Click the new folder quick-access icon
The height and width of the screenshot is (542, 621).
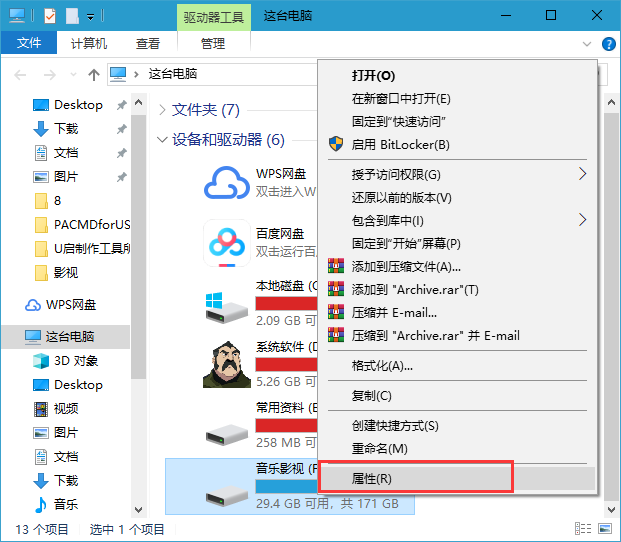click(x=72, y=16)
